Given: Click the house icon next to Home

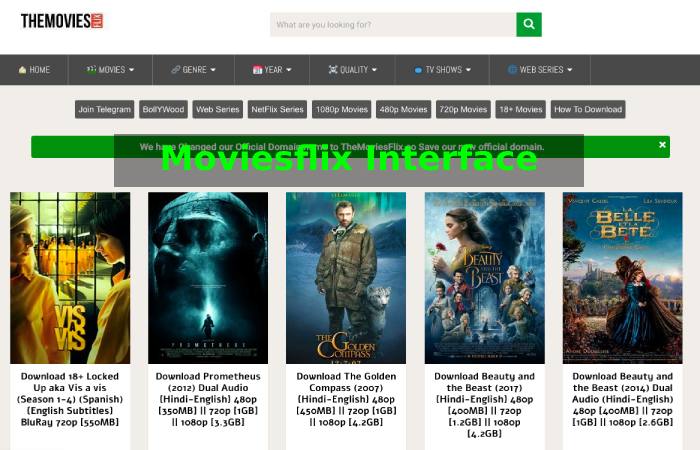Looking at the screenshot, I should click(22, 70).
